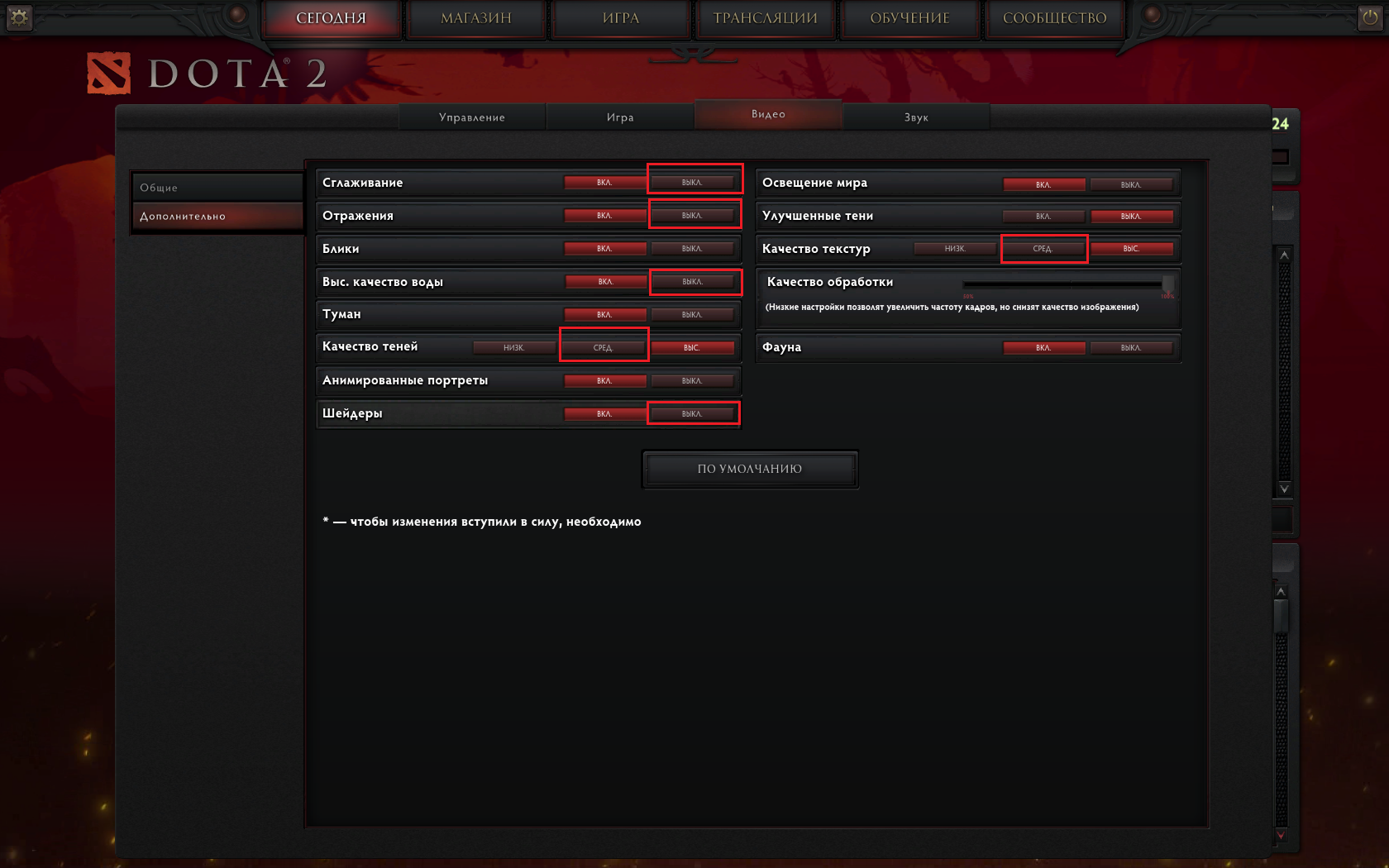The image size is (1389, 868).
Task: Click lower right panel scroll-up arrow
Action: click(x=1281, y=592)
